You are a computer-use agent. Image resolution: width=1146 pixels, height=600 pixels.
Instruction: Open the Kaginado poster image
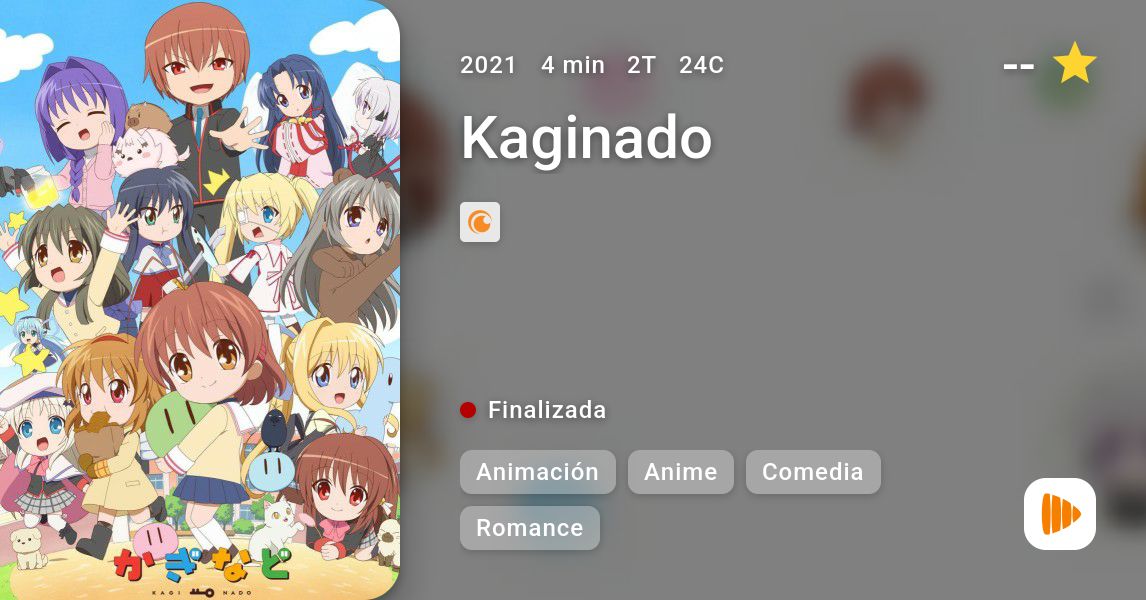point(200,300)
